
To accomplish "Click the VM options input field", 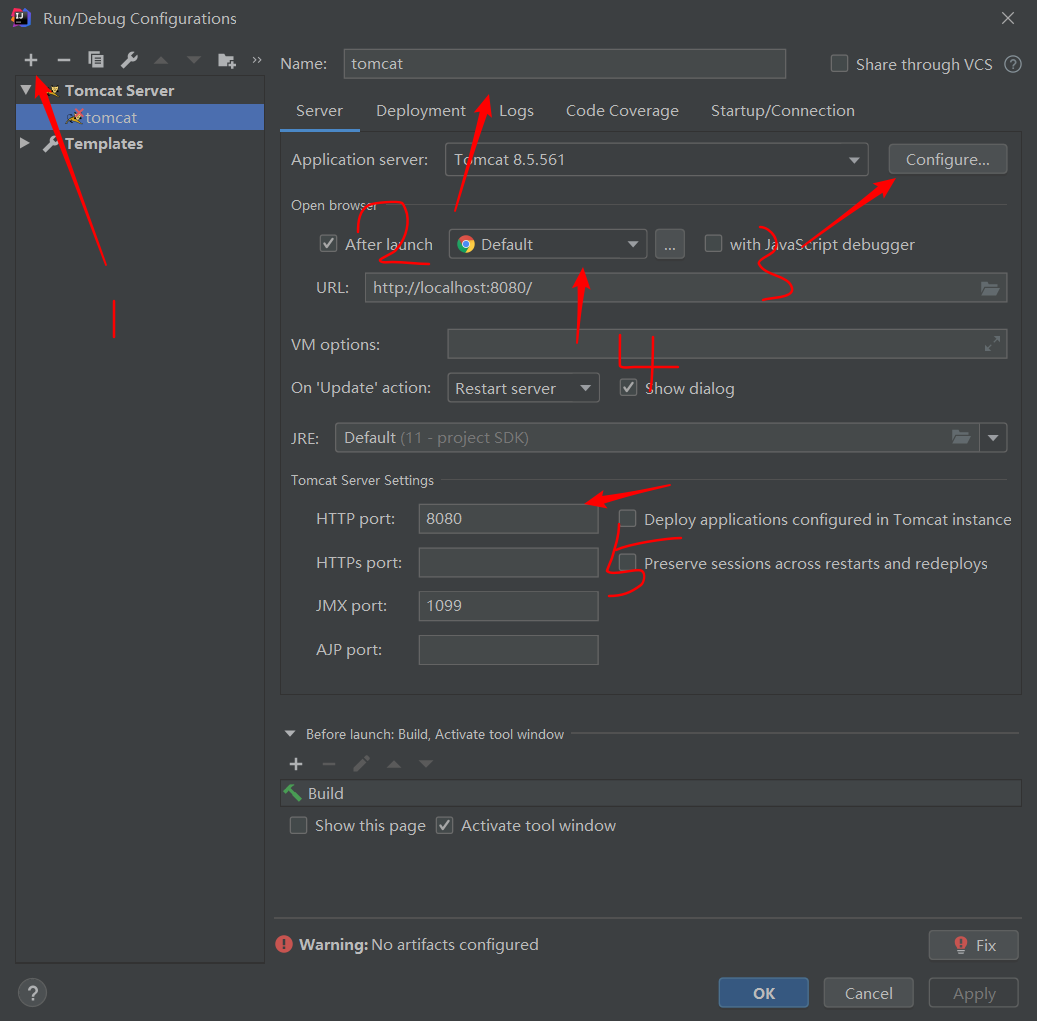I will click(x=727, y=344).
